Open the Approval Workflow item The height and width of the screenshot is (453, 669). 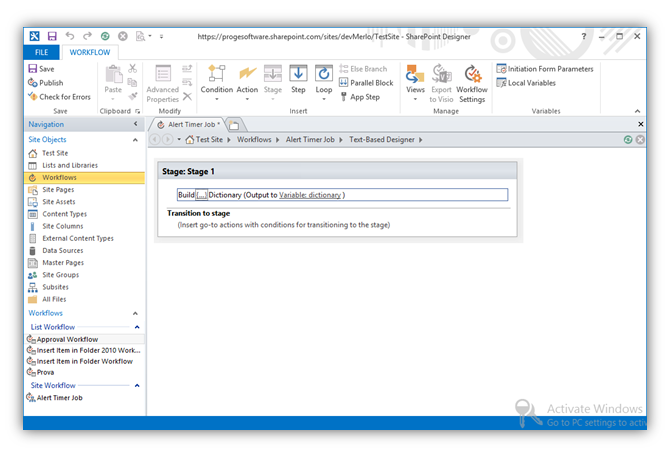tap(67, 339)
